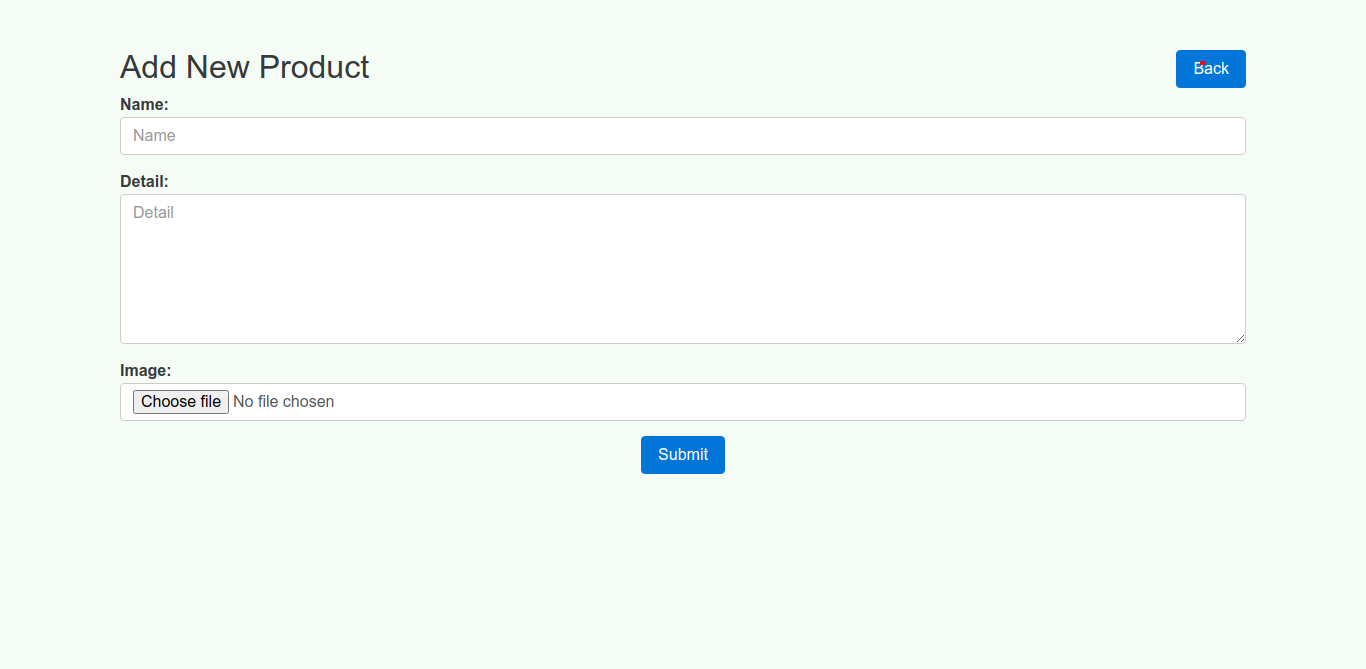The width and height of the screenshot is (1366, 669).
Task: Open the file chooser for the product image
Action: pyautogui.click(x=181, y=402)
